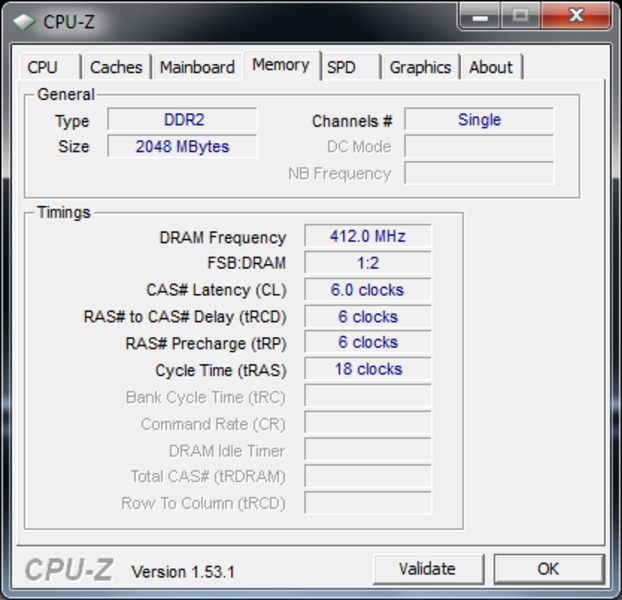Click the Cycle Time value 18 clocks
This screenshot has height=600, width=622.
pos(368,369)
